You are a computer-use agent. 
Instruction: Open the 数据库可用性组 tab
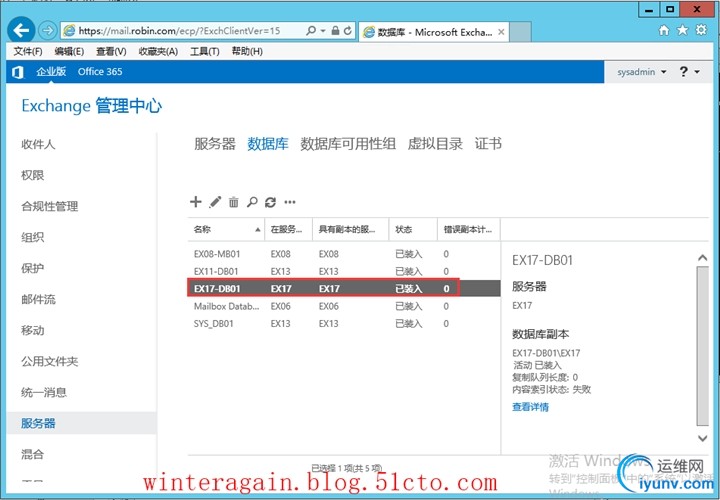tap(348, 144)
